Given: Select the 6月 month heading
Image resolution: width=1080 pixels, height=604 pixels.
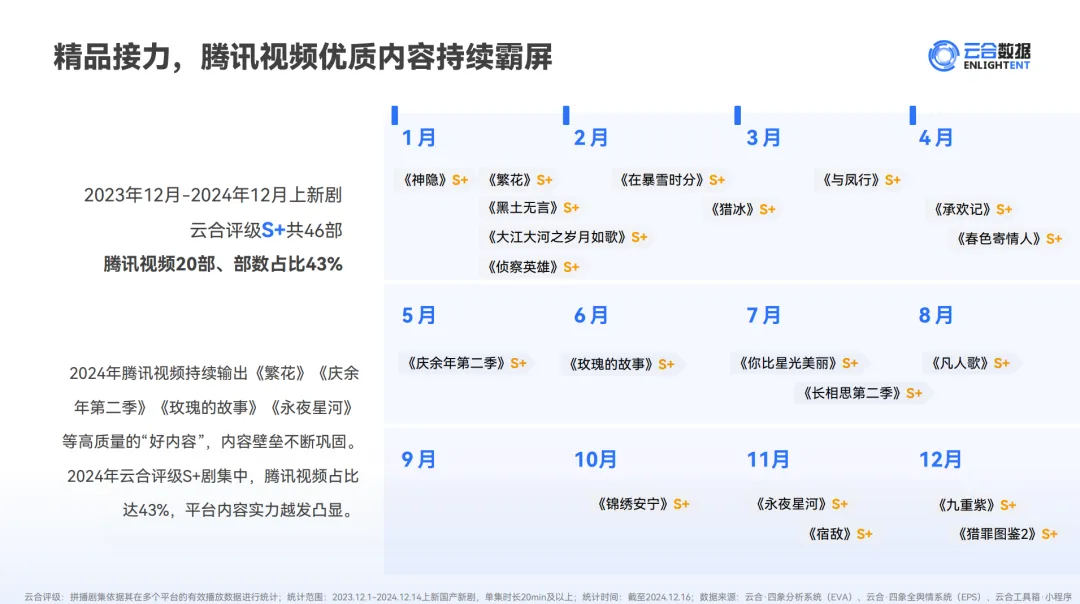Looking at the screenshot, I should pos(591,315).
